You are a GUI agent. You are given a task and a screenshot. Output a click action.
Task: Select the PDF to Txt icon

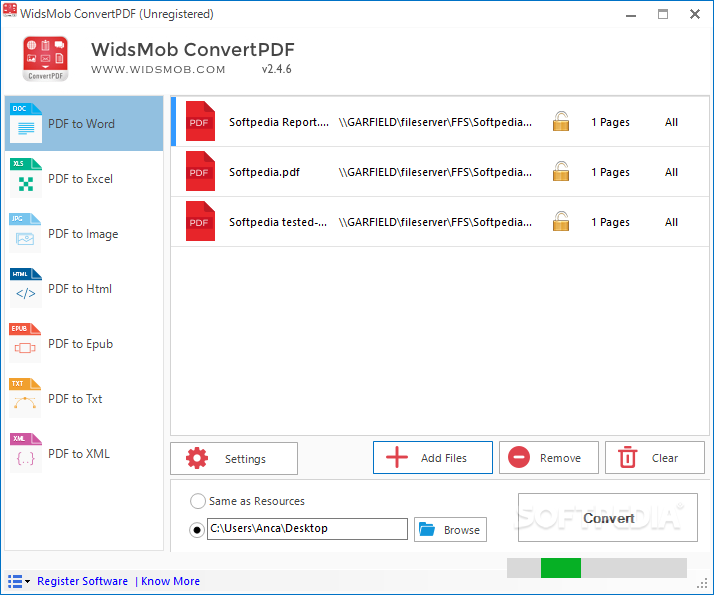26,398
